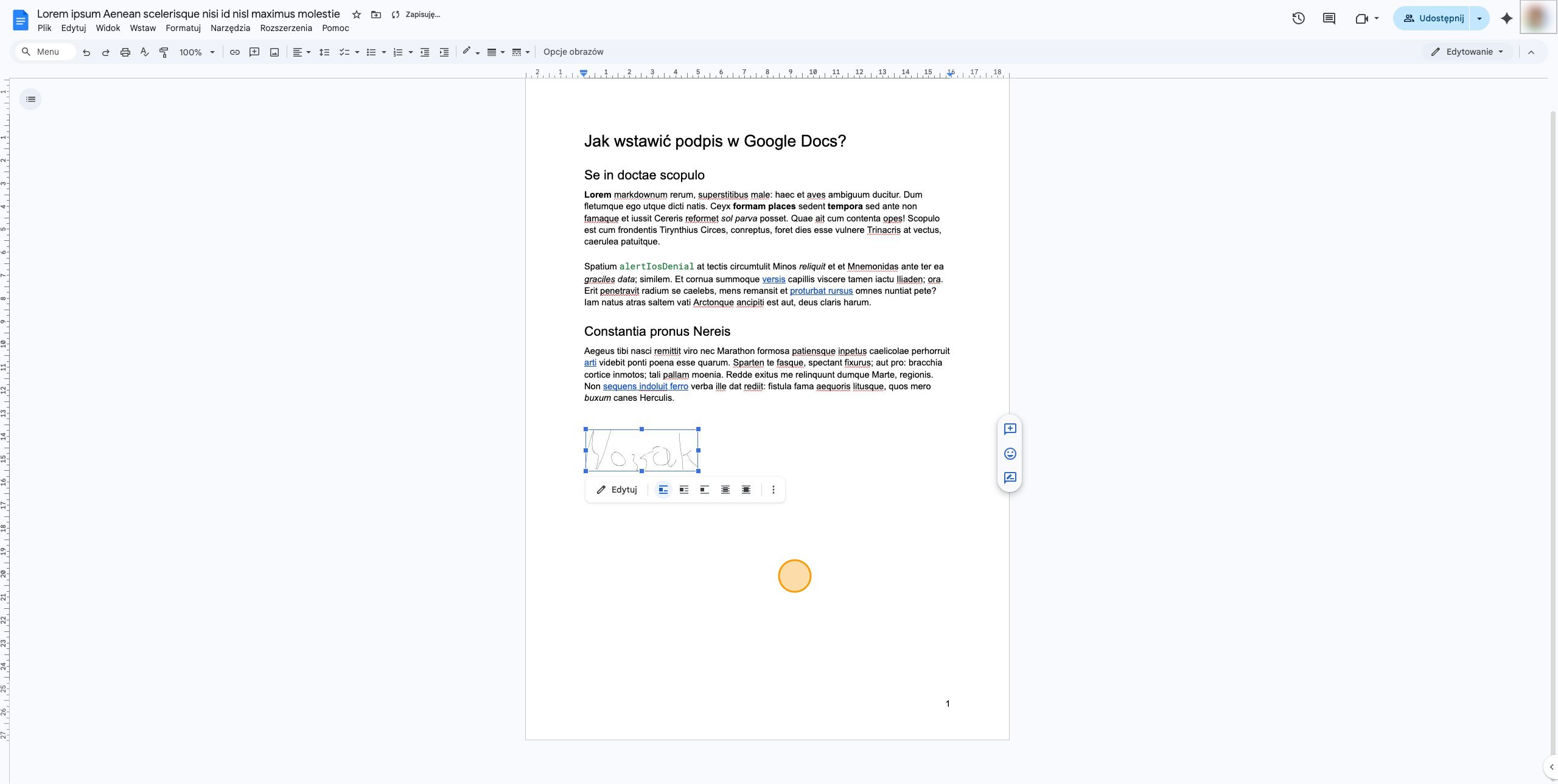Click the undo arrow icon
This screenshot has height=784, width=1558.
click(86, 52)
